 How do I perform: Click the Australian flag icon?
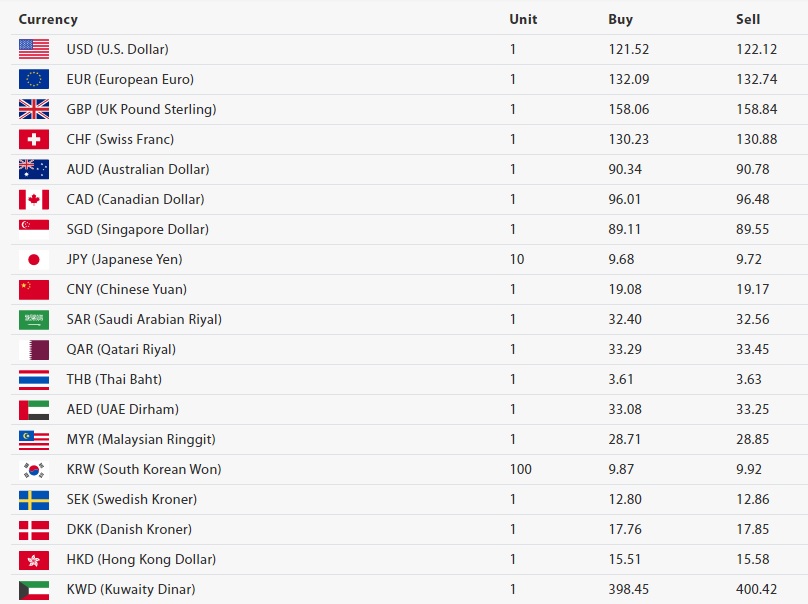click(33, 169)
